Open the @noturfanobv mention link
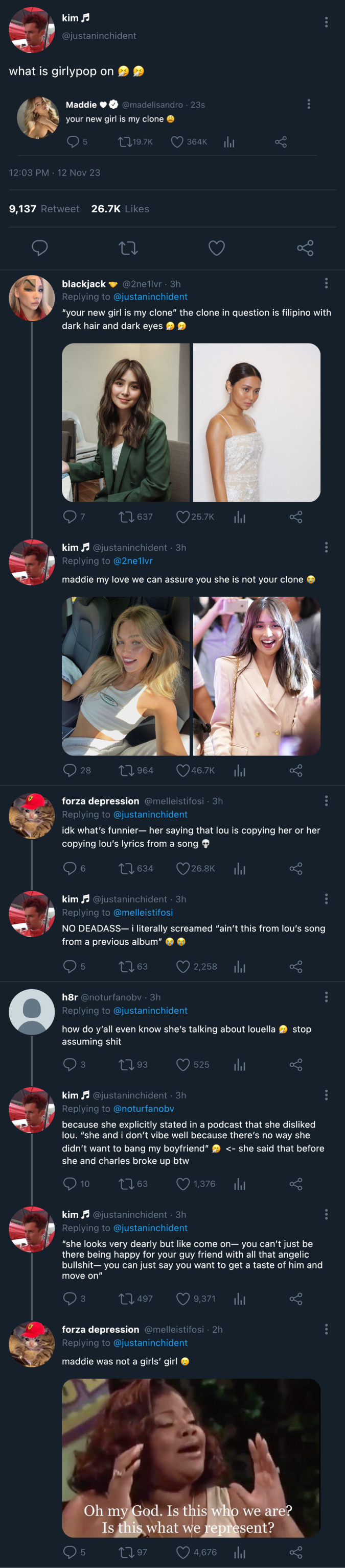 143,1109
